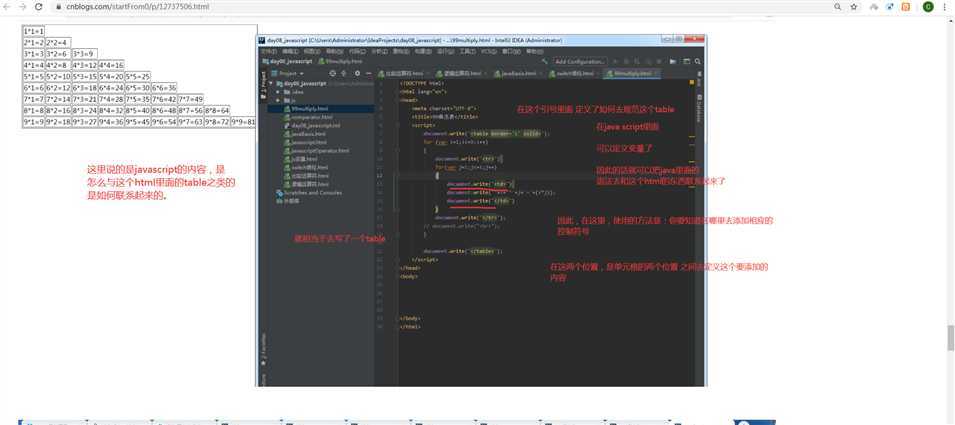Expand the js folder in project tree
This screenshot has width=955, height=425.
point(278,100)
